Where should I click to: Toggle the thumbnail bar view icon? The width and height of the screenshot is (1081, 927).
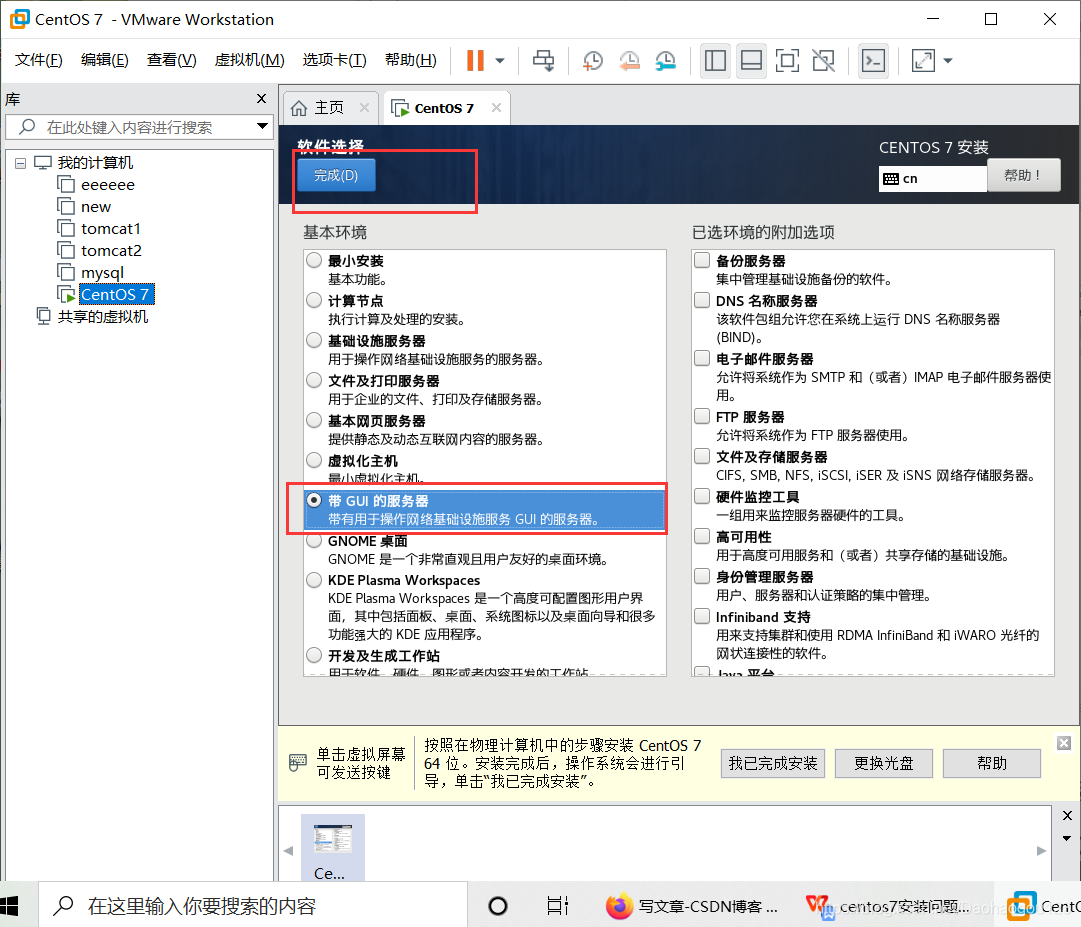(x=751, y=61)
